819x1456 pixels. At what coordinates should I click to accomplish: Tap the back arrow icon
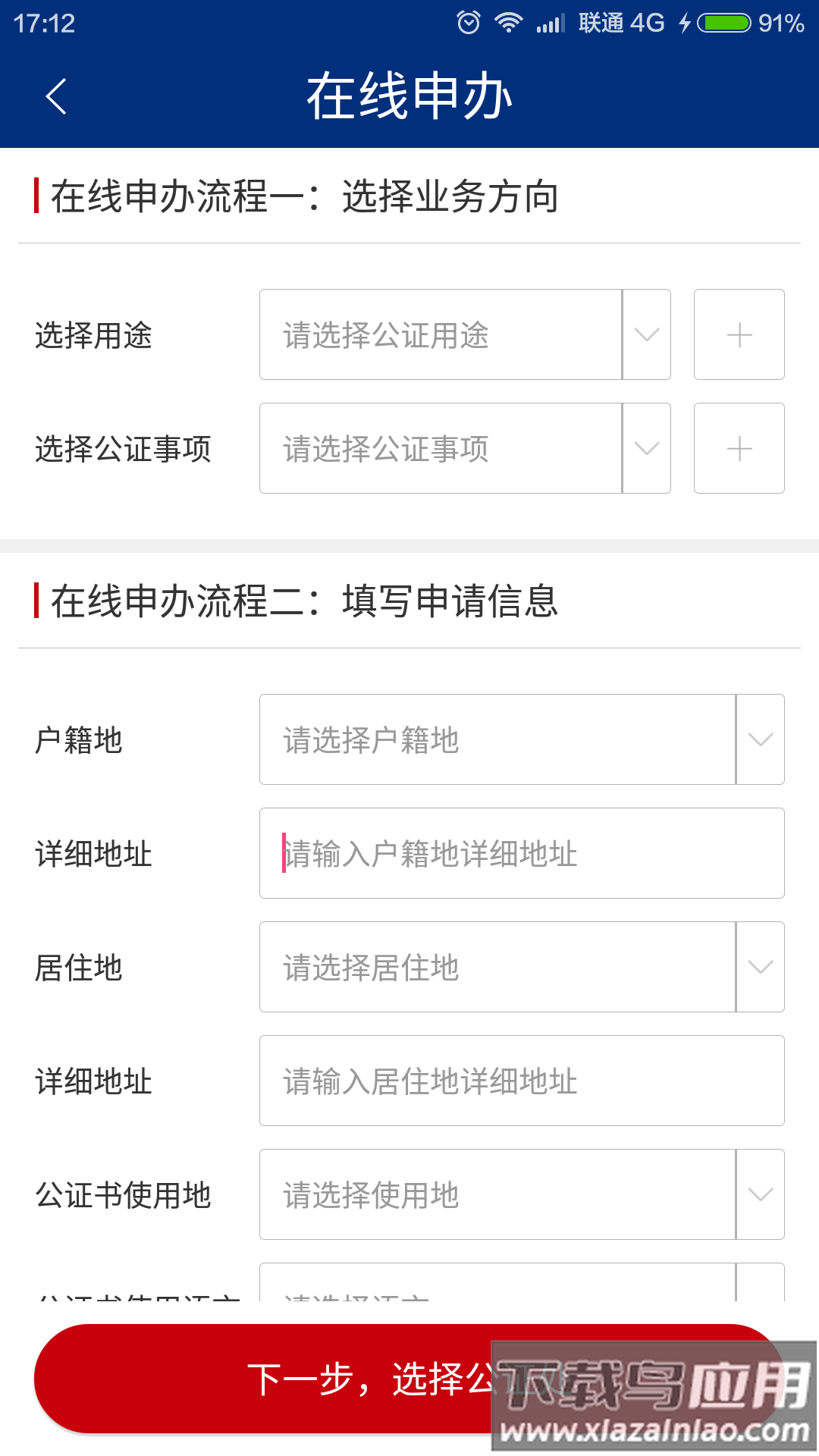tap(56, 96)
